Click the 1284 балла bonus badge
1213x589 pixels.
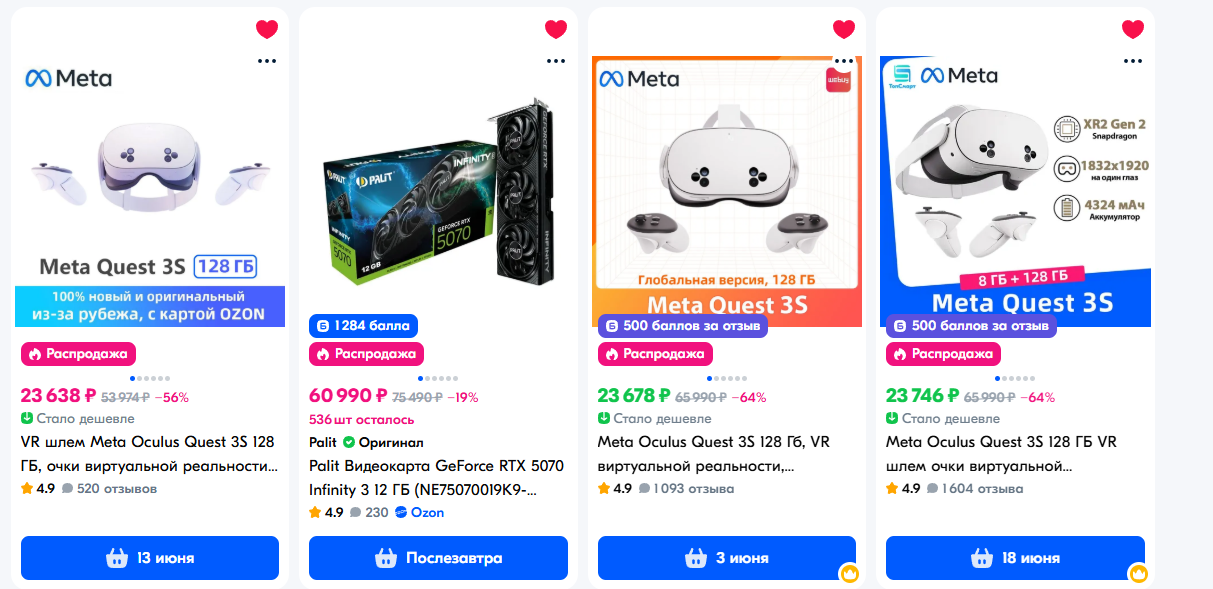[x=363, y=325]
